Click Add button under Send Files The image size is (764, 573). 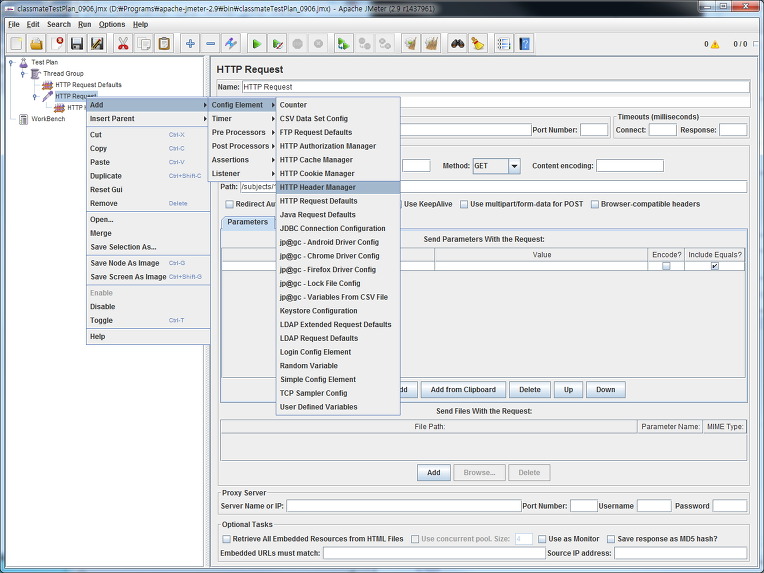434,473
